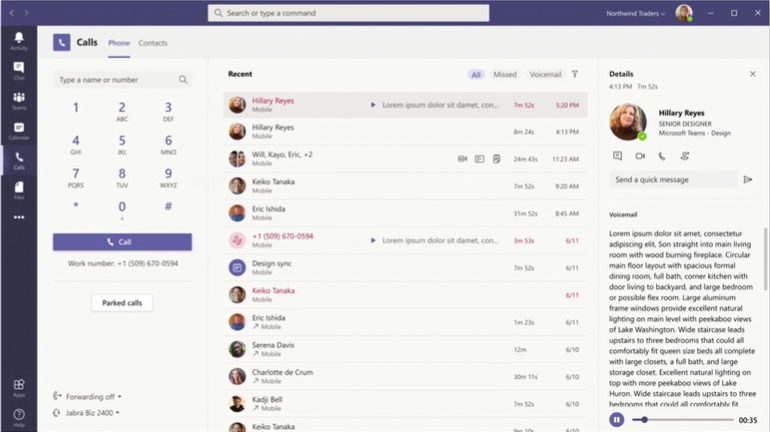The height and width of the screenshot is (432, 770).
Task: Send the quick message with the arrow icon
Action: click(x=747, y=180)
